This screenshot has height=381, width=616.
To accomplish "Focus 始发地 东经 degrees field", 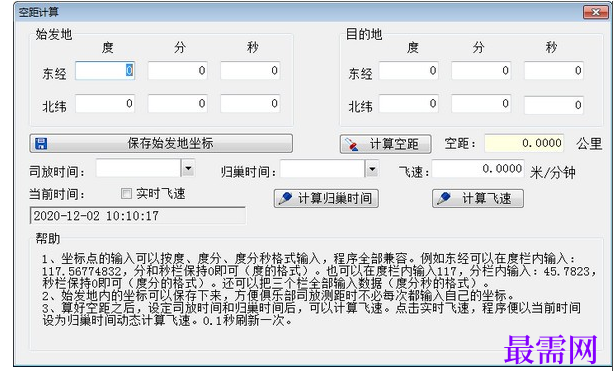I will click(x=105, y=71).
